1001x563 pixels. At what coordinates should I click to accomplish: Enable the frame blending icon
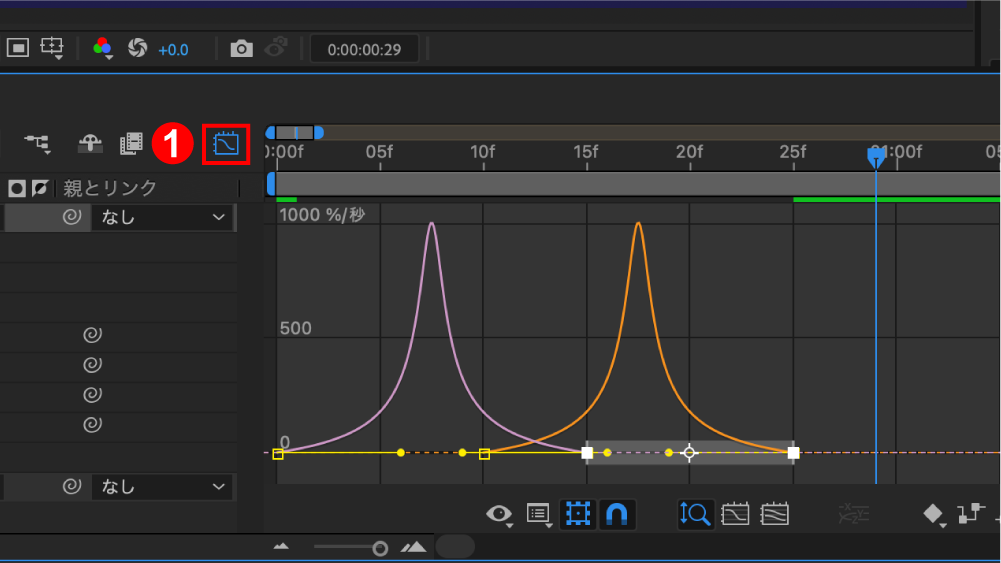[x=131, y=144]
